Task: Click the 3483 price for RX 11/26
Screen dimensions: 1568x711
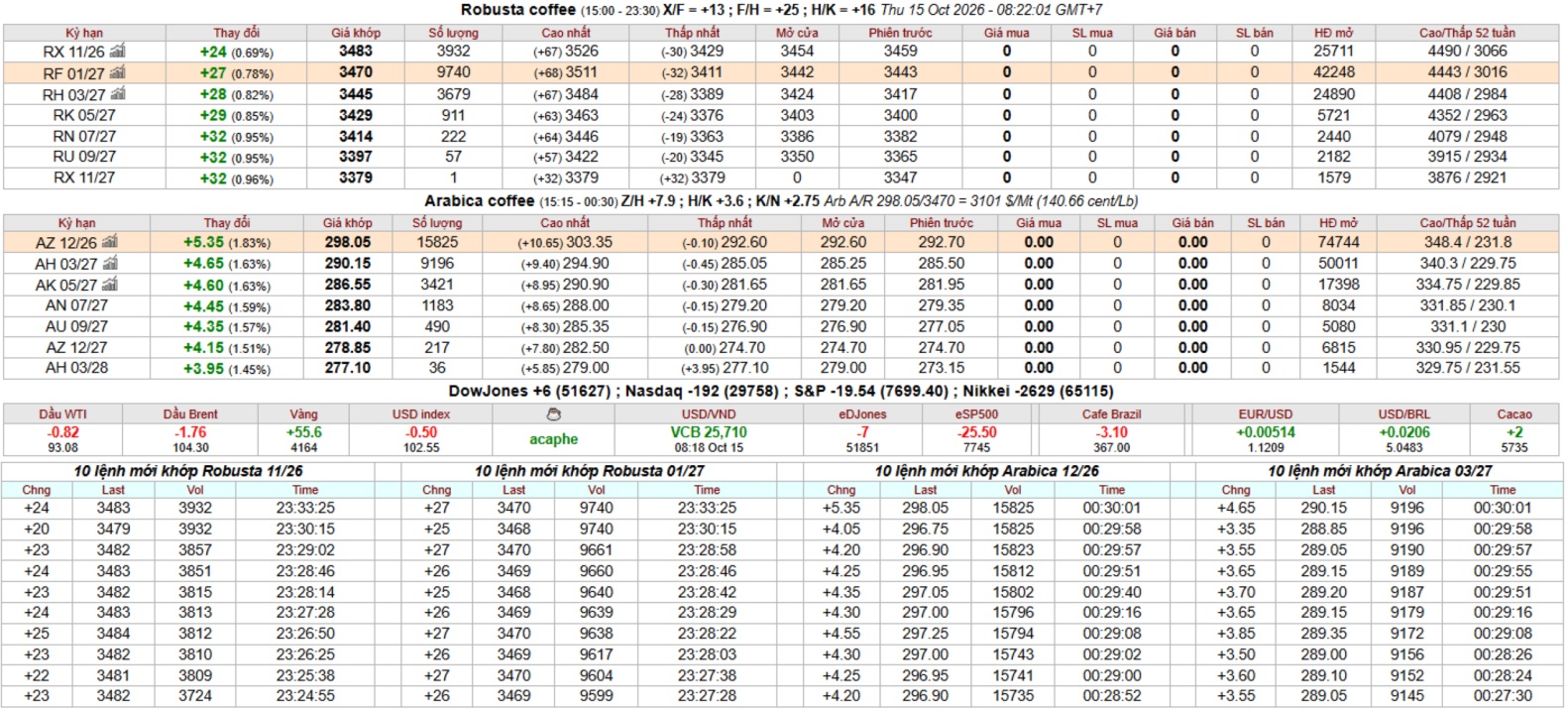Action: pyautogui.click(x=356, y=52)
